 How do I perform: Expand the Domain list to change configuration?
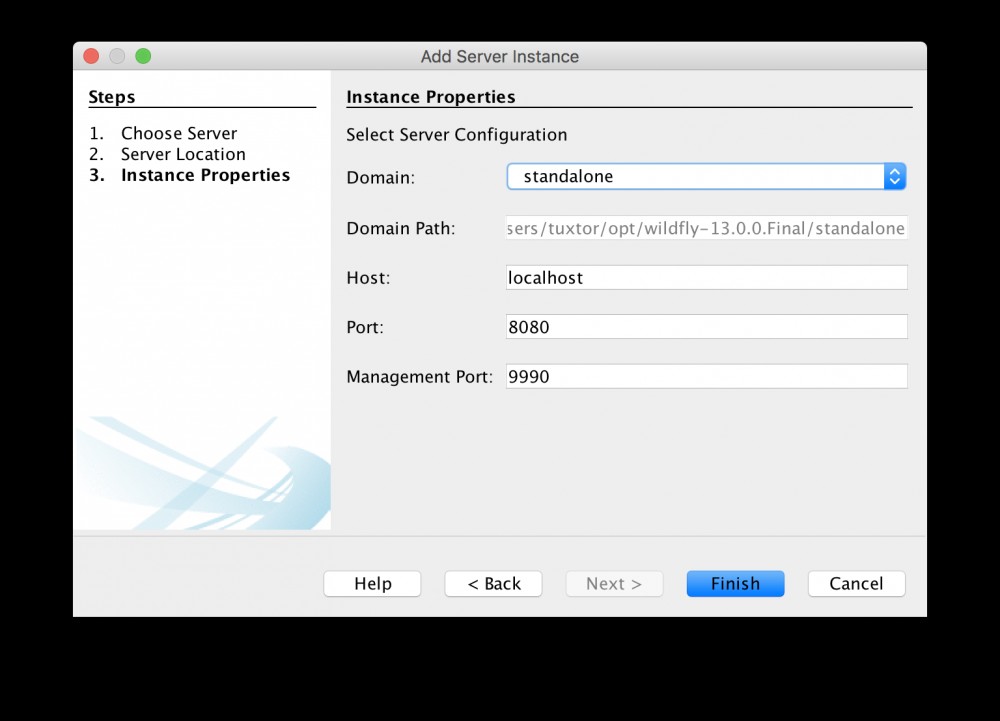(x=895, y=176)
